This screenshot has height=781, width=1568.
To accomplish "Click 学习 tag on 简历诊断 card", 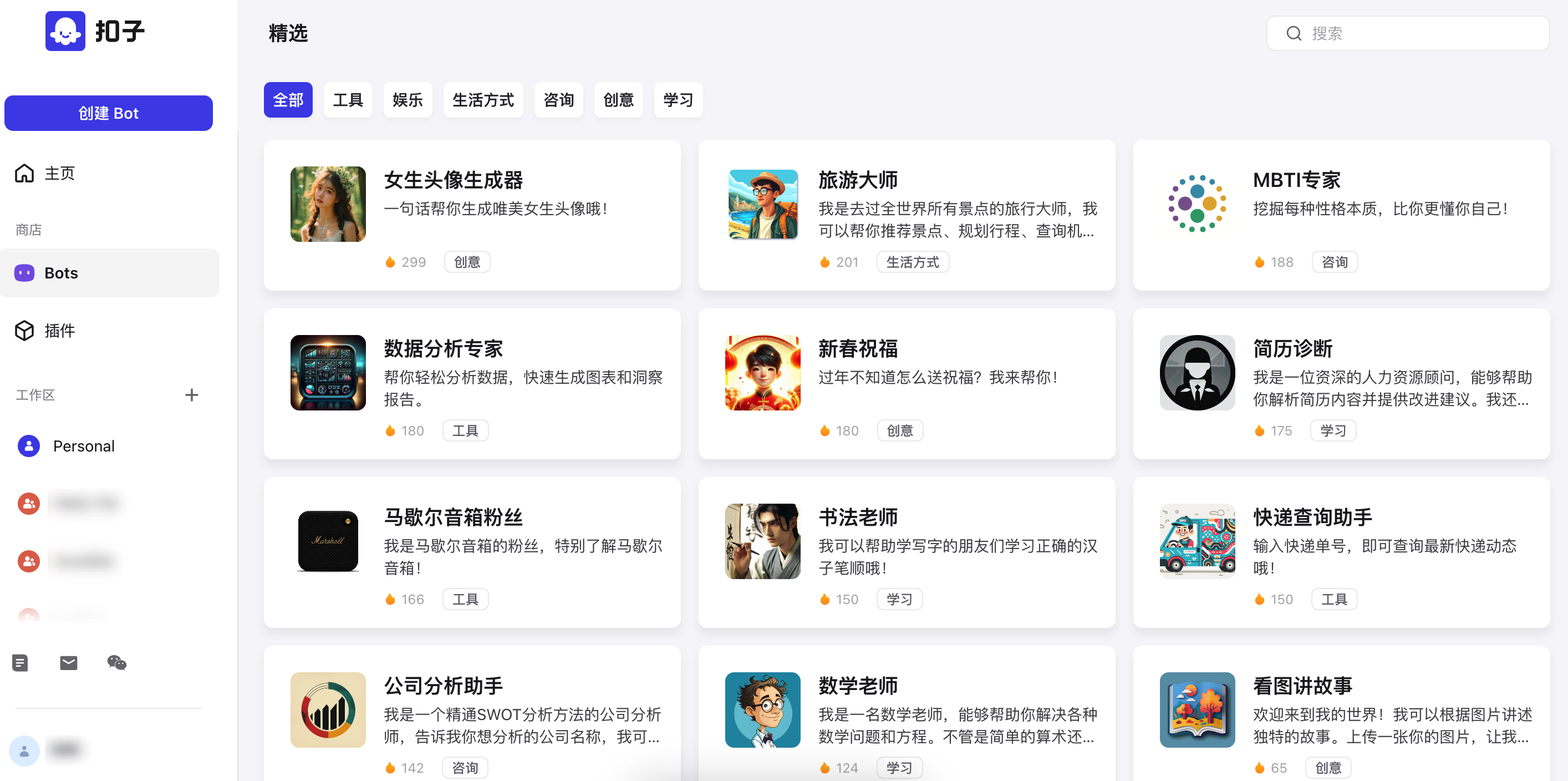I will click(x=1332, y=431).
